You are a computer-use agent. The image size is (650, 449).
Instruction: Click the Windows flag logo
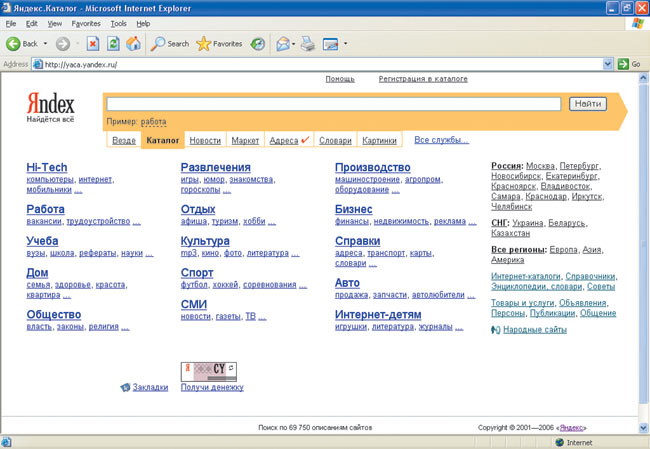(638, 24)
